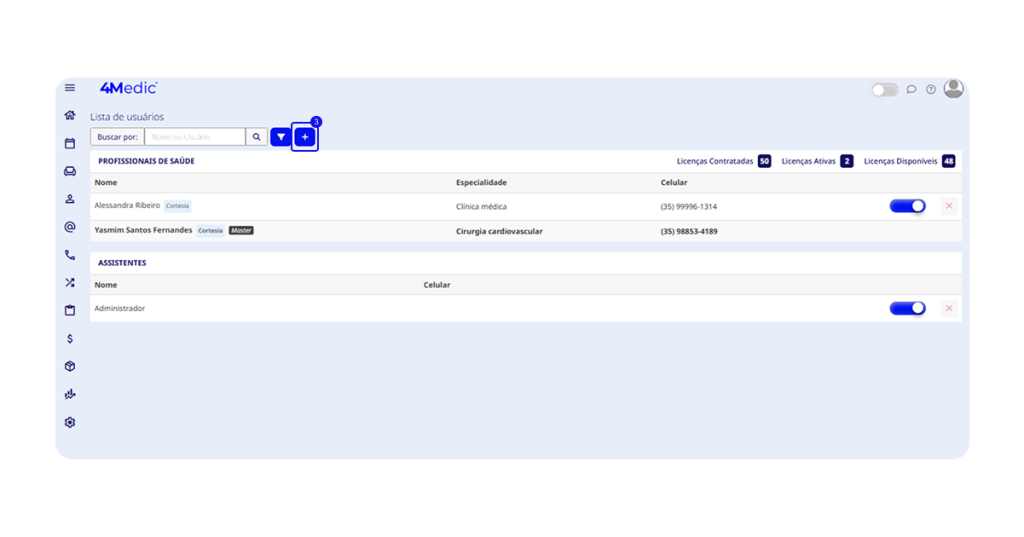This screenshot has height=537, width=1024.
Task: Click the shuffle arrows icon in sidebar
Action: pyautogui.click(x=70, y=283)
